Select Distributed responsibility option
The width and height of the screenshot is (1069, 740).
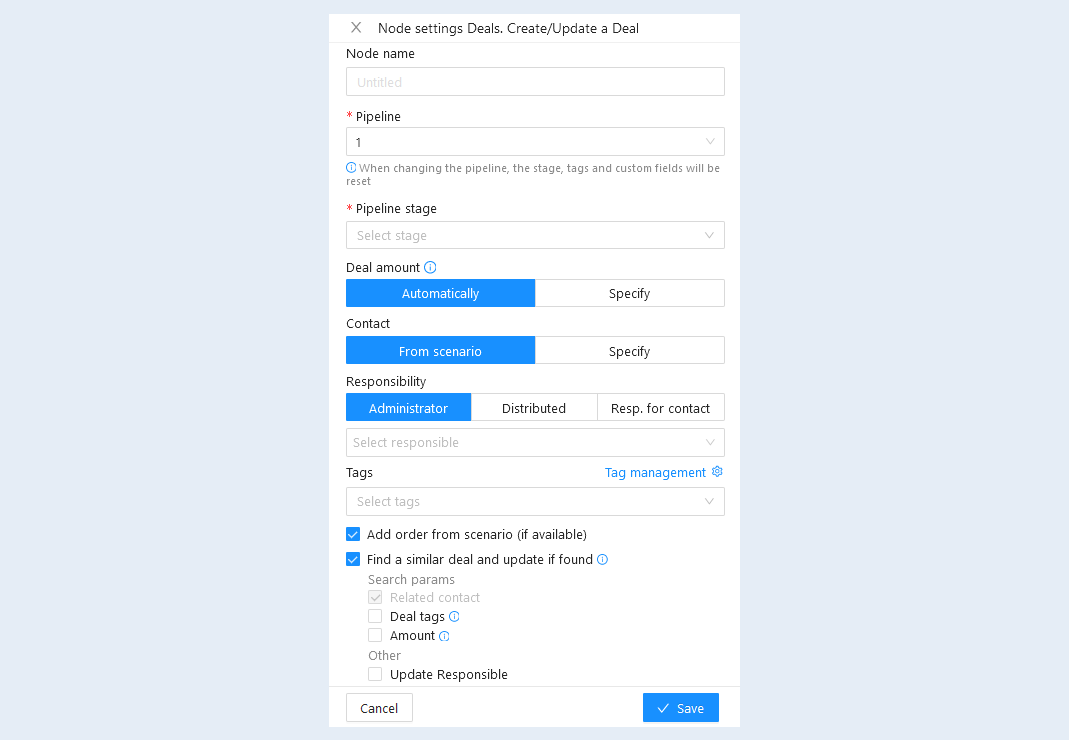coord(534,408)
